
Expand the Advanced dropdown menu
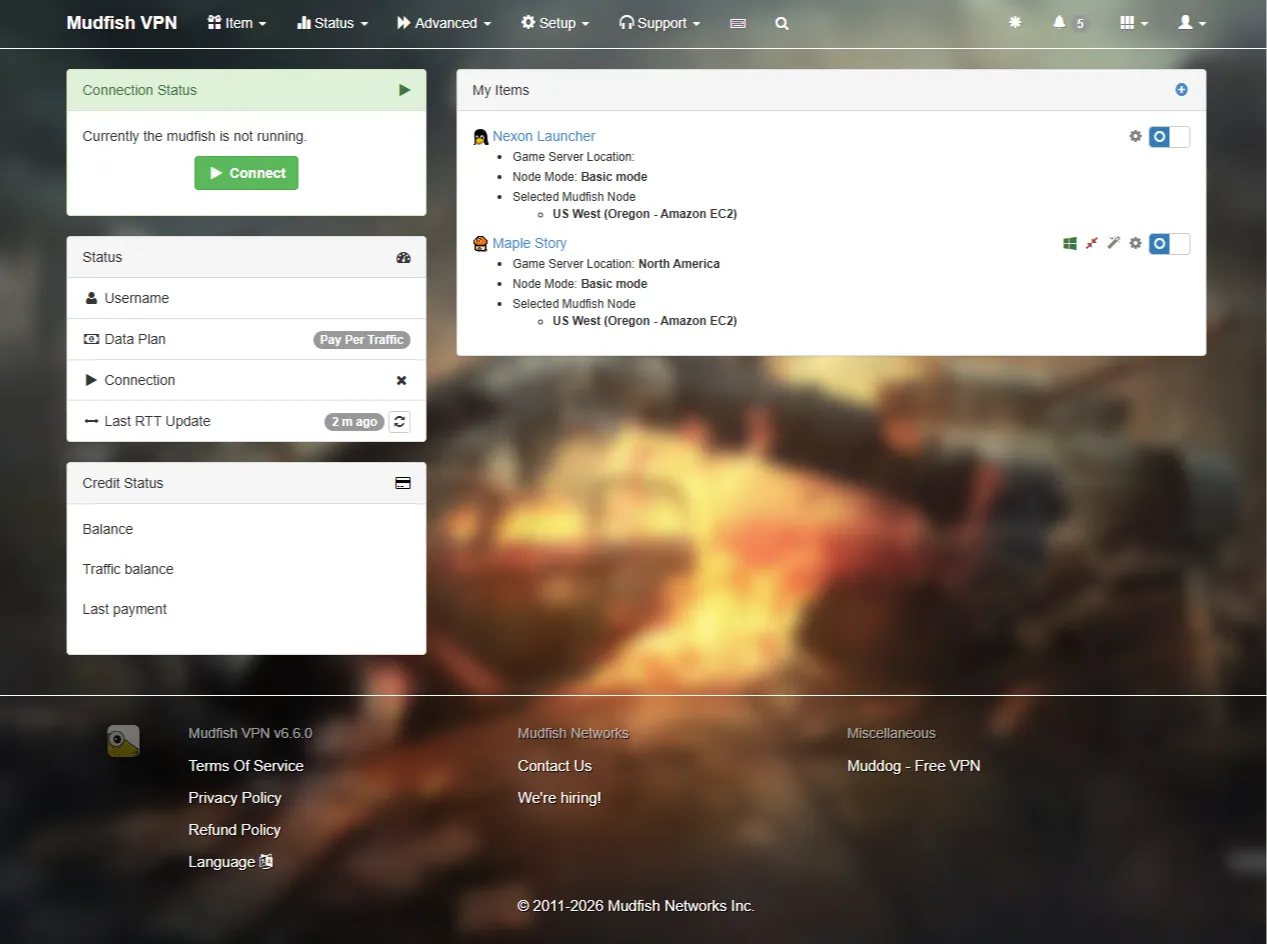[444, 23]
